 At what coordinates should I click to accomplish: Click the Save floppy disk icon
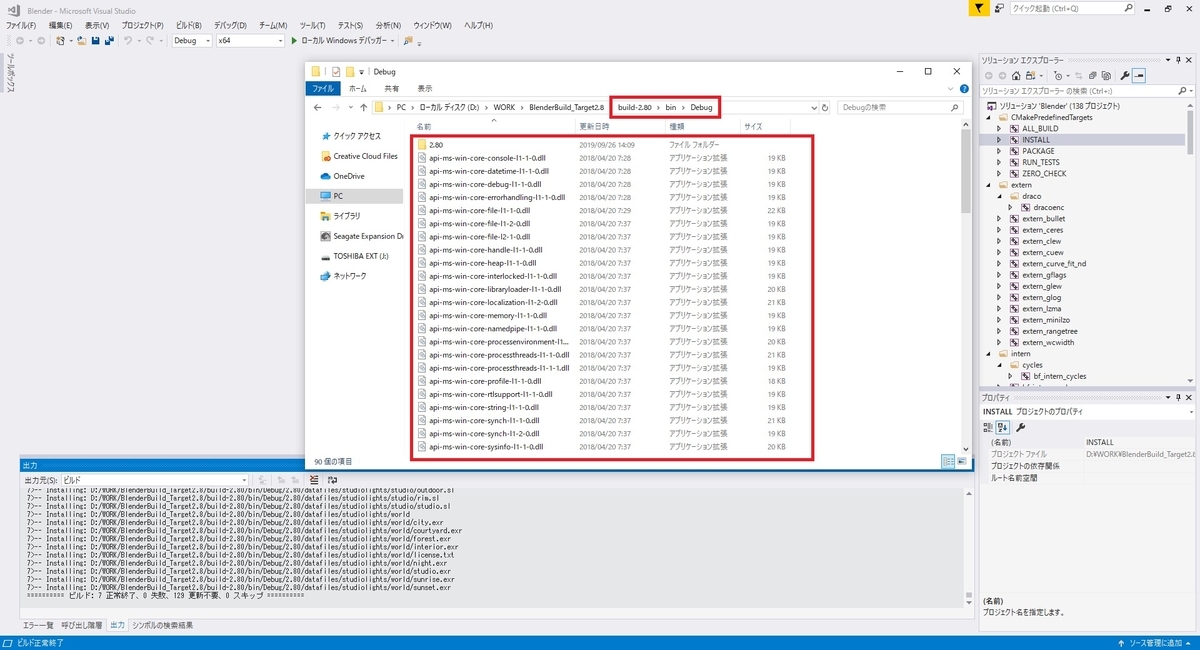[x=95, y=41]
